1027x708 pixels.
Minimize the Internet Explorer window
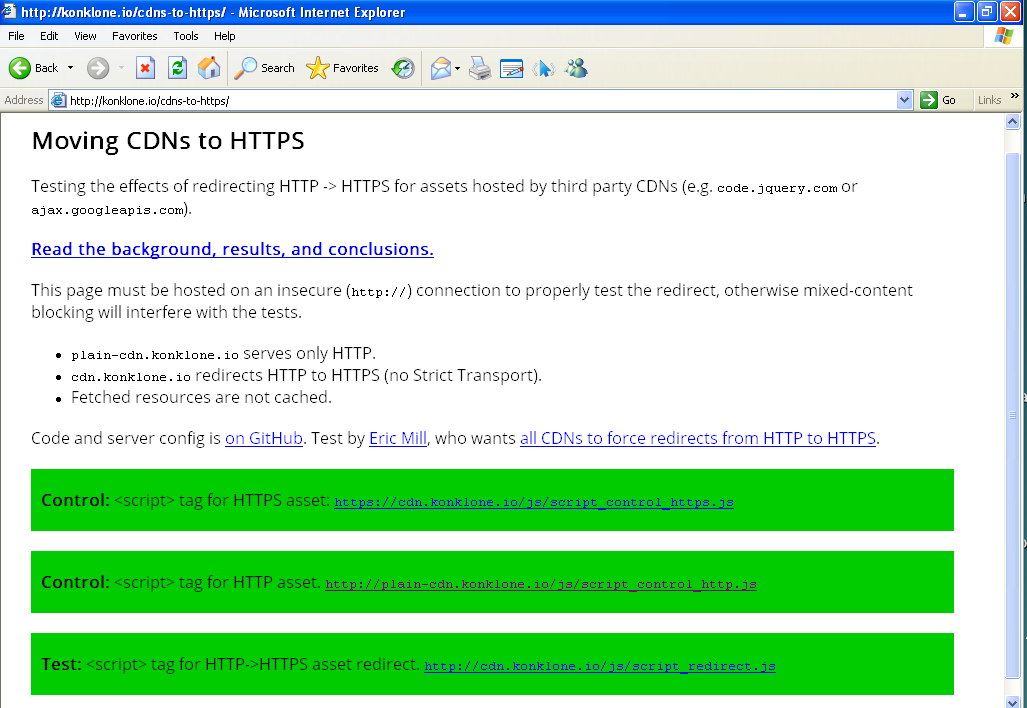tap(964, 12)
